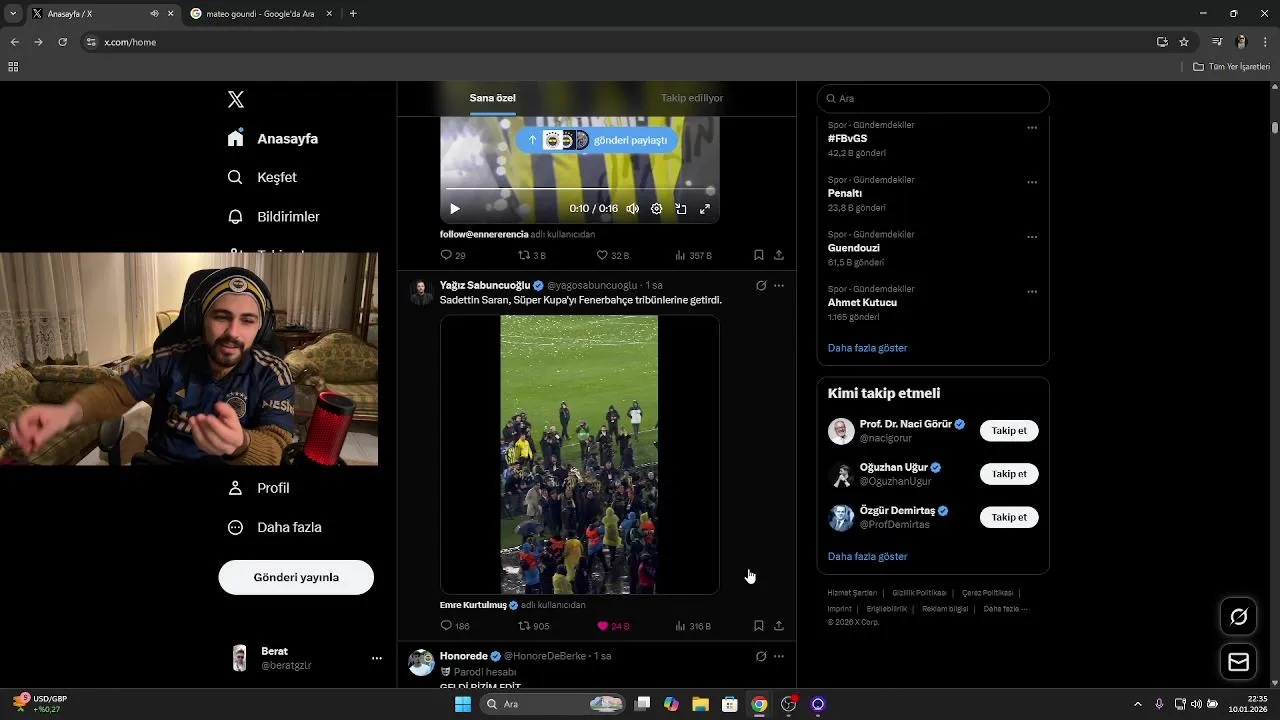
Task: Open File Explorer from taskbar
Action: coord(700,704)
